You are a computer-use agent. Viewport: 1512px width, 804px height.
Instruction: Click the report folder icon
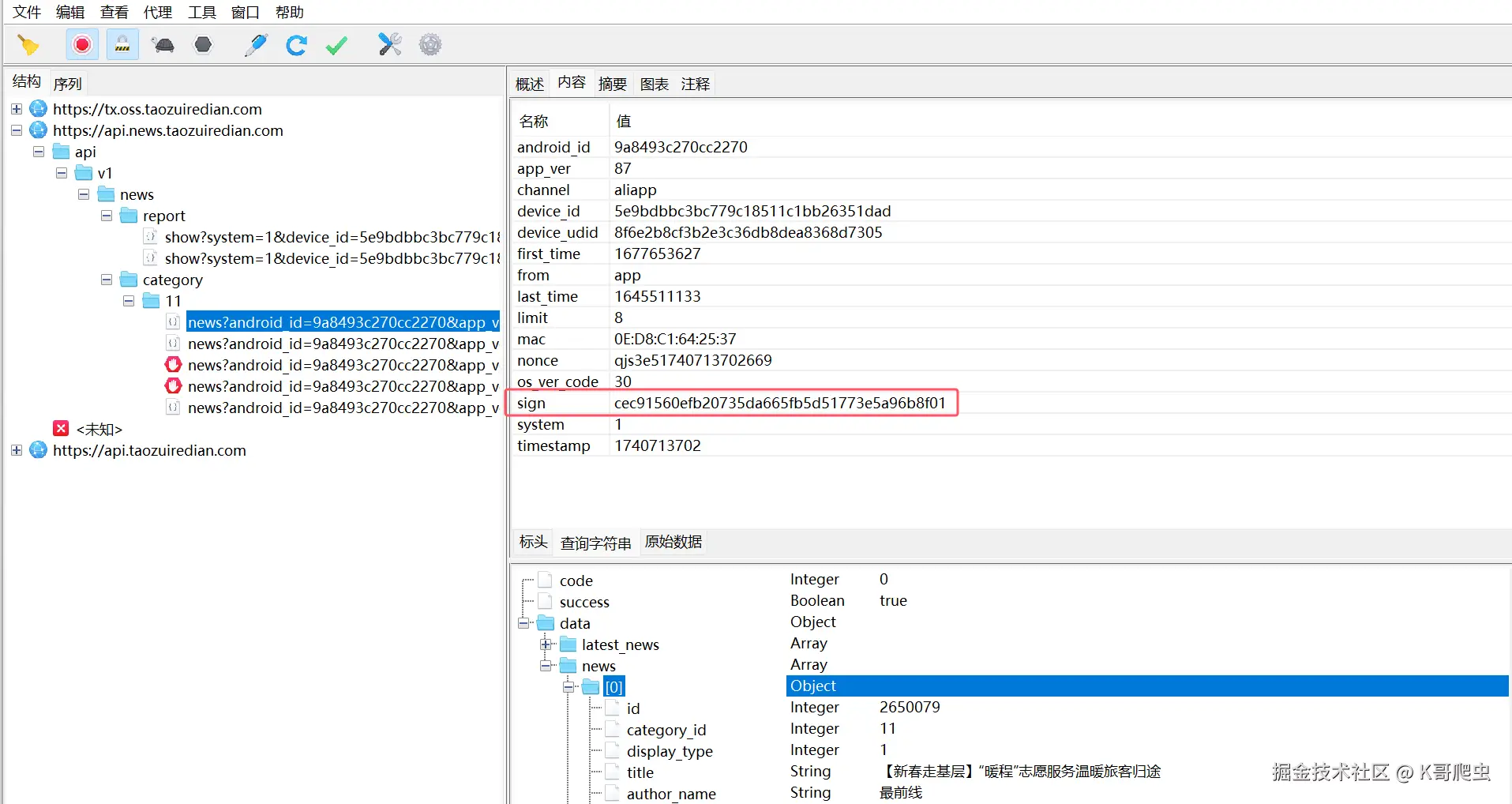pyautogui.click(x=129, y=215)
